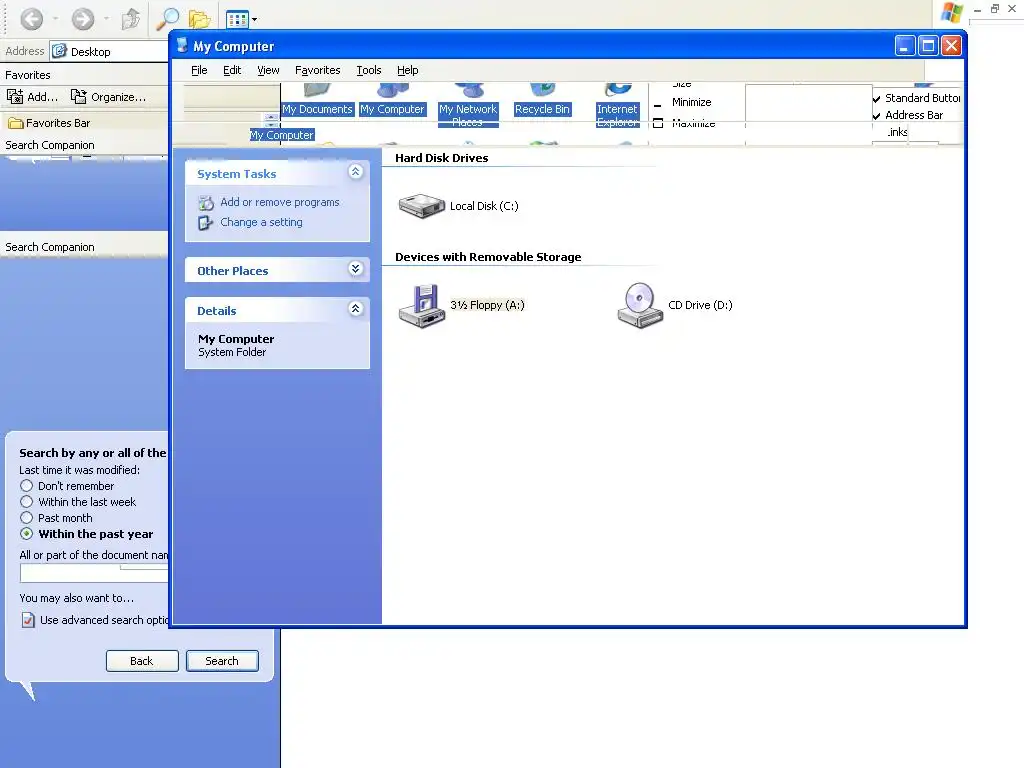
Task: Click the advanced search options icon
Action: (27, 620)
